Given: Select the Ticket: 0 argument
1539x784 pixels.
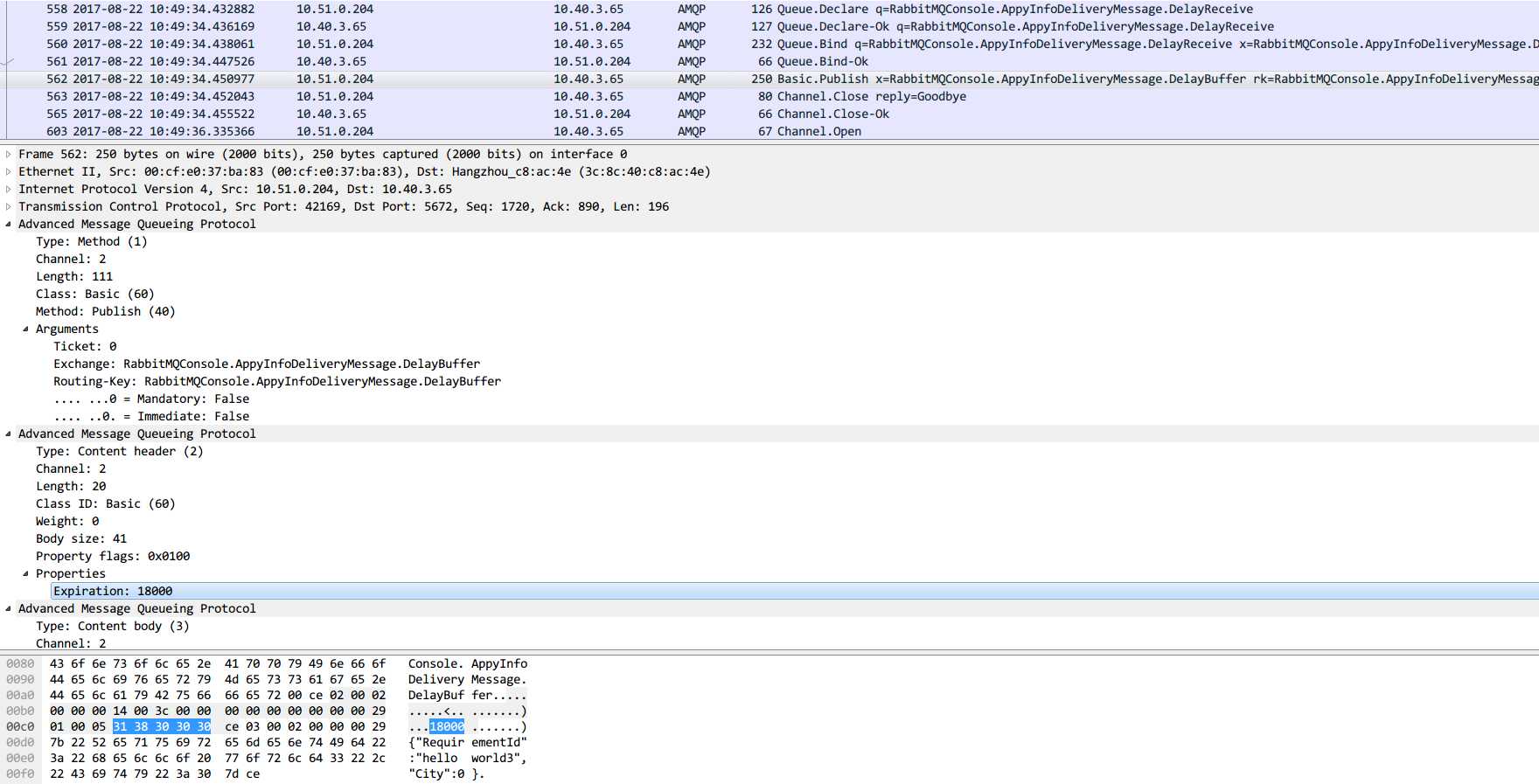Looking at the screenshot, I should (85, 346).
